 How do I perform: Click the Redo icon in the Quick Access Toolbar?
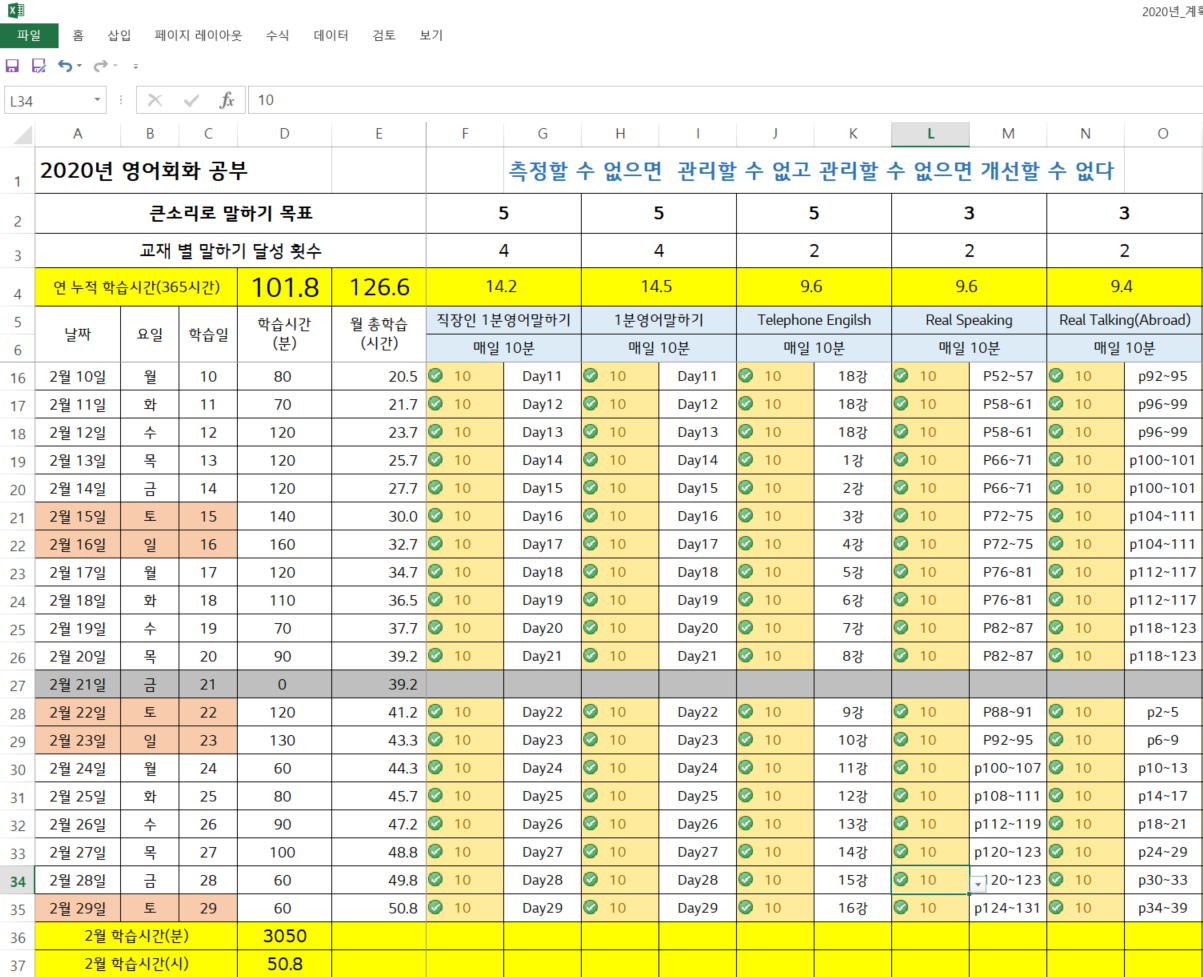click(102, 66)
